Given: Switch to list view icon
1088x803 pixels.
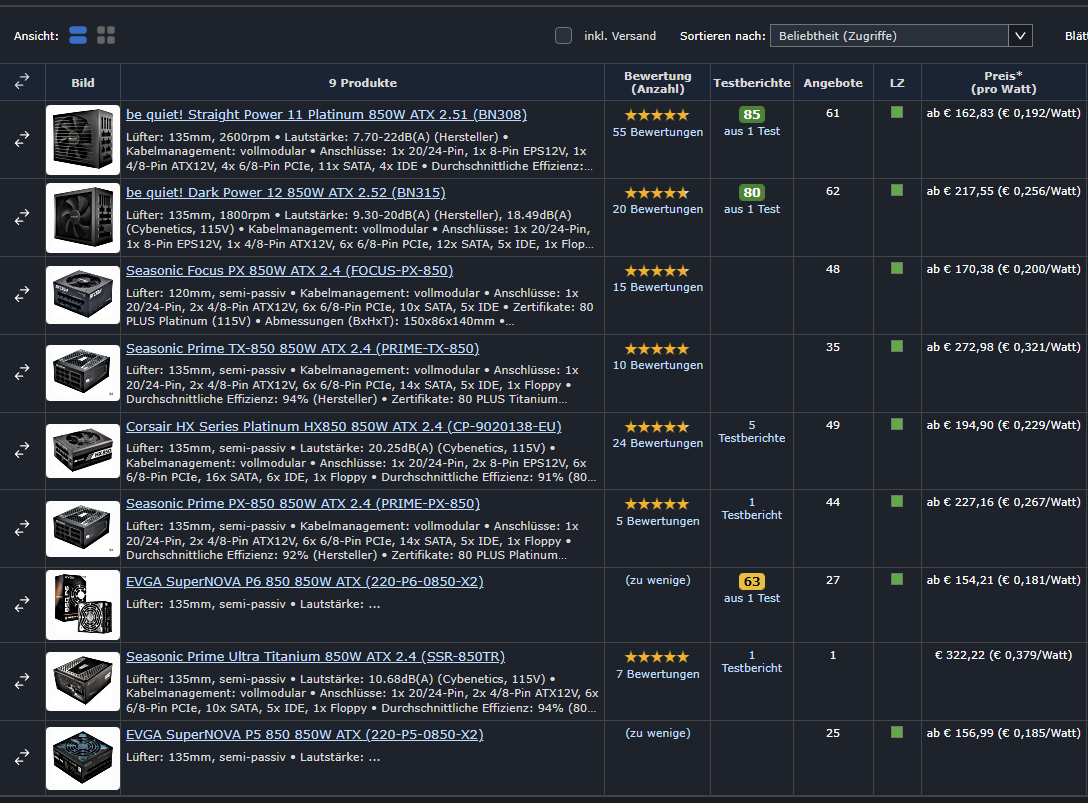Looking at the screenshot, I should pyautogui.click(x=78, y=35).
